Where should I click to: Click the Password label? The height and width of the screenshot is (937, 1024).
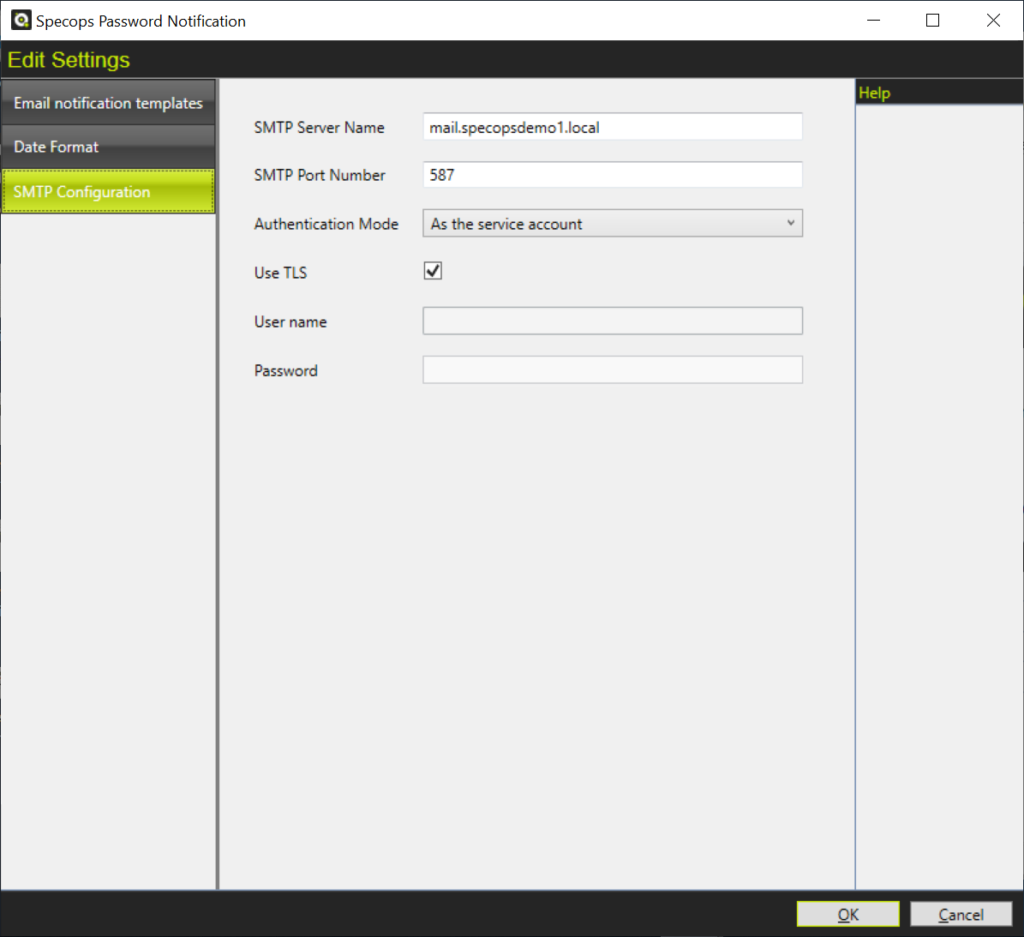coord(285,371)
